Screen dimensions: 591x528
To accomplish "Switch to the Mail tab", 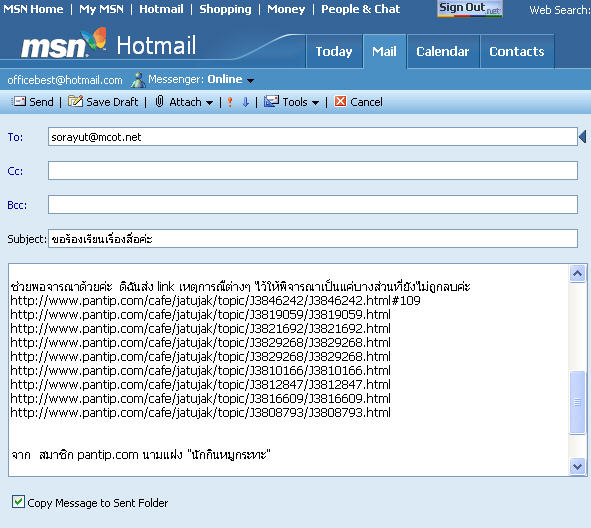I will 384,51.
